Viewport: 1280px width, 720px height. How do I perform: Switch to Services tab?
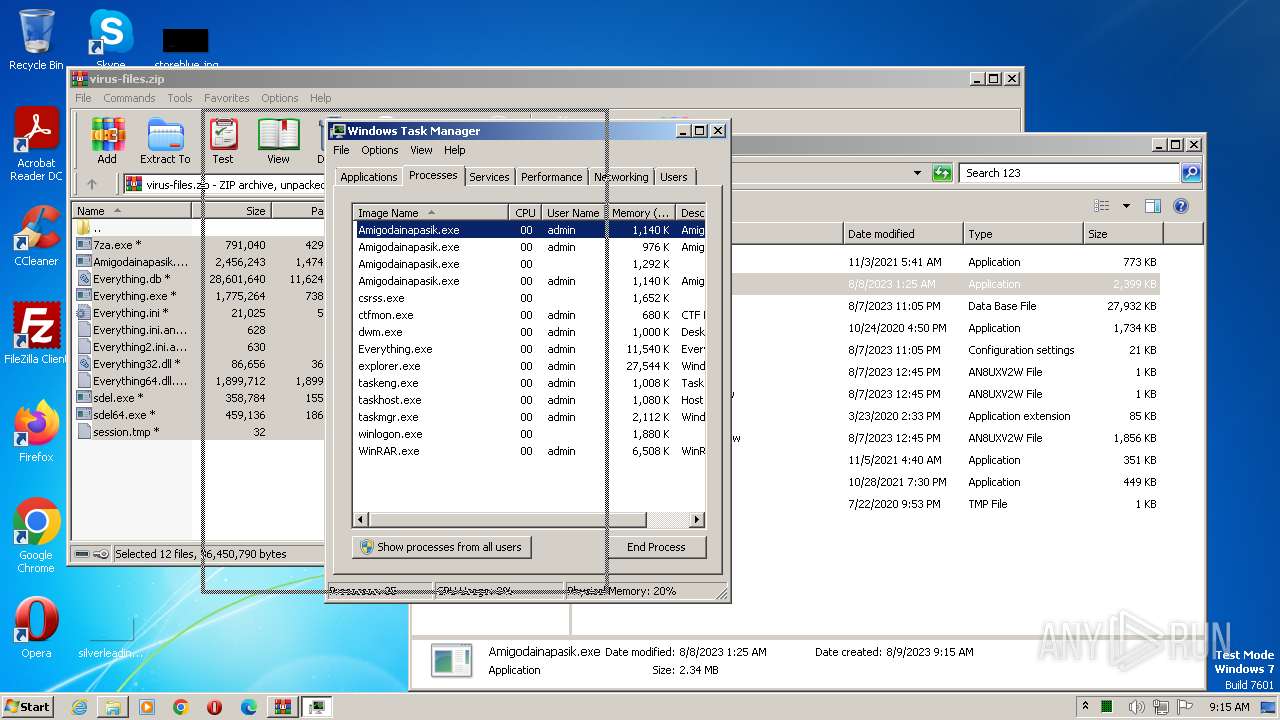pos(489,177)
